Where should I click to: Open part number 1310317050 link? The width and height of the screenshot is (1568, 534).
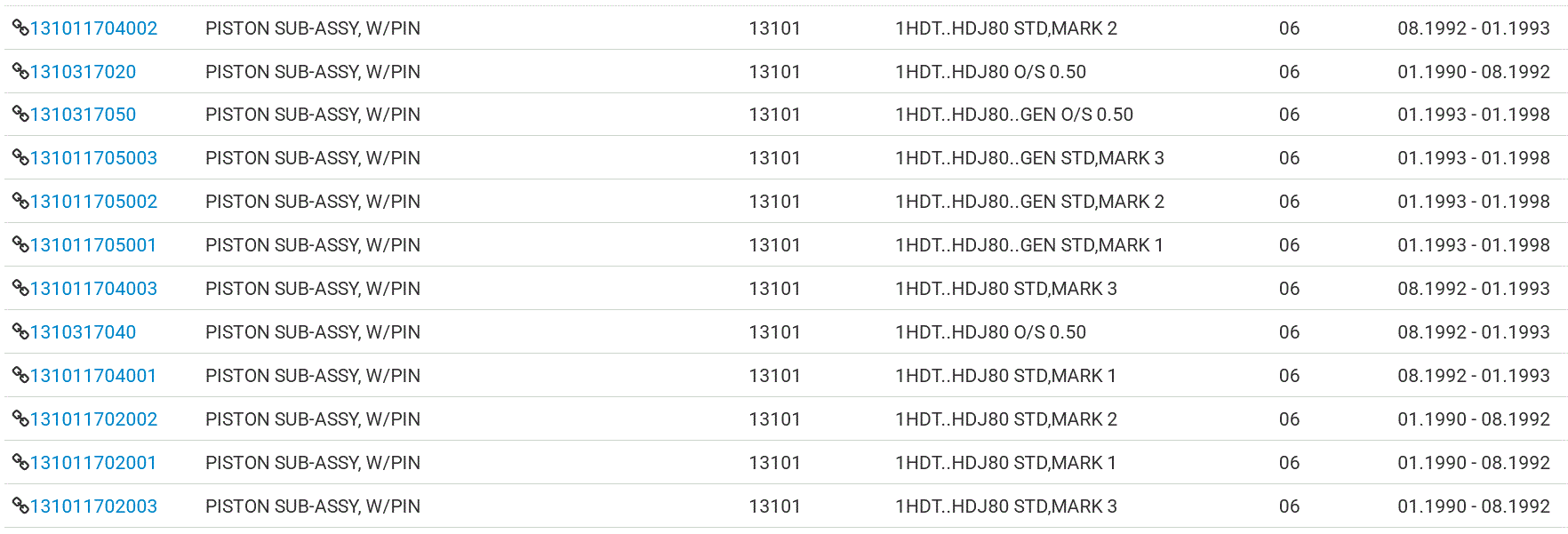[x=83, y=115]
